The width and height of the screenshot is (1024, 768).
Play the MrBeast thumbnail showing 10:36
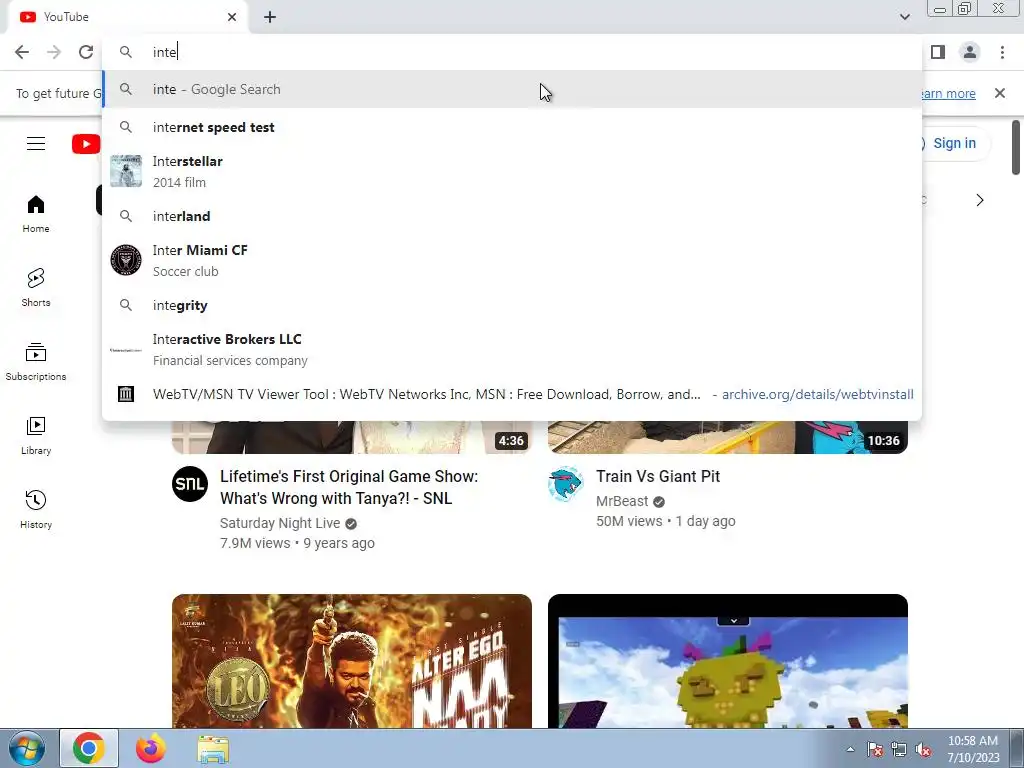coord(728,437)
